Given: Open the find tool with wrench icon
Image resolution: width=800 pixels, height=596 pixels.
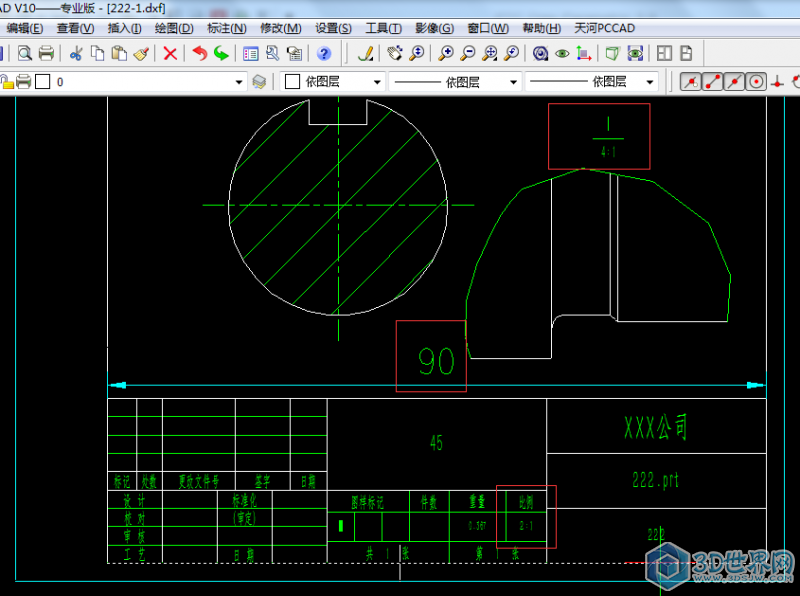Looking at the screenshot, I should 272,53.
